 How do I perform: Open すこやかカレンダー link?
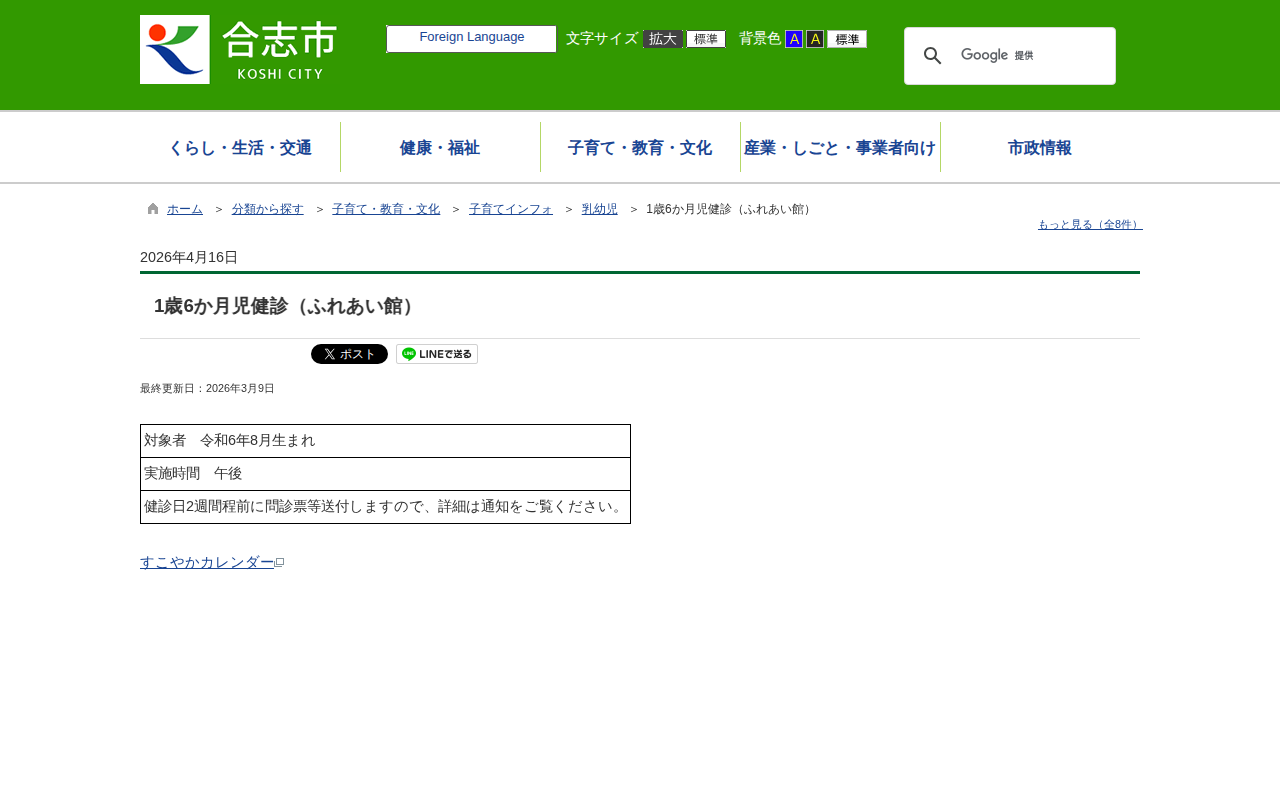207,562
